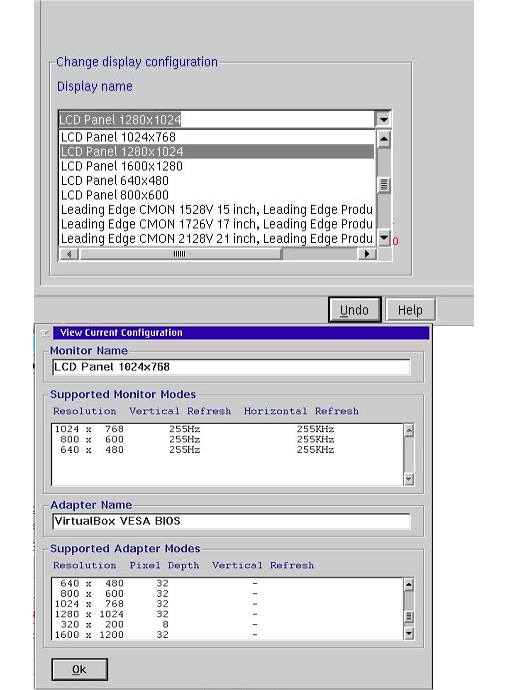Click adapter modes scroll down arrow

pos(409,634)
